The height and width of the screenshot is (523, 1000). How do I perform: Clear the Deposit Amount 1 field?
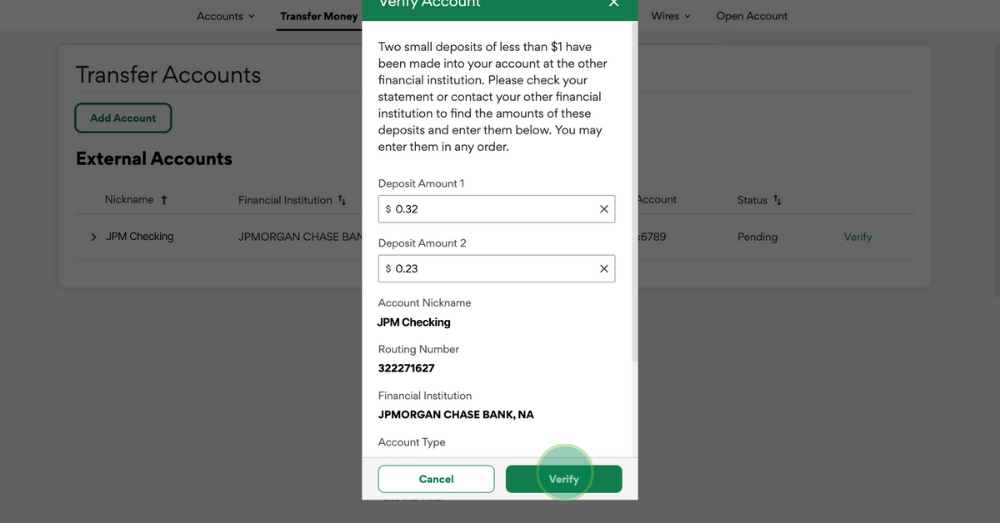604,209
